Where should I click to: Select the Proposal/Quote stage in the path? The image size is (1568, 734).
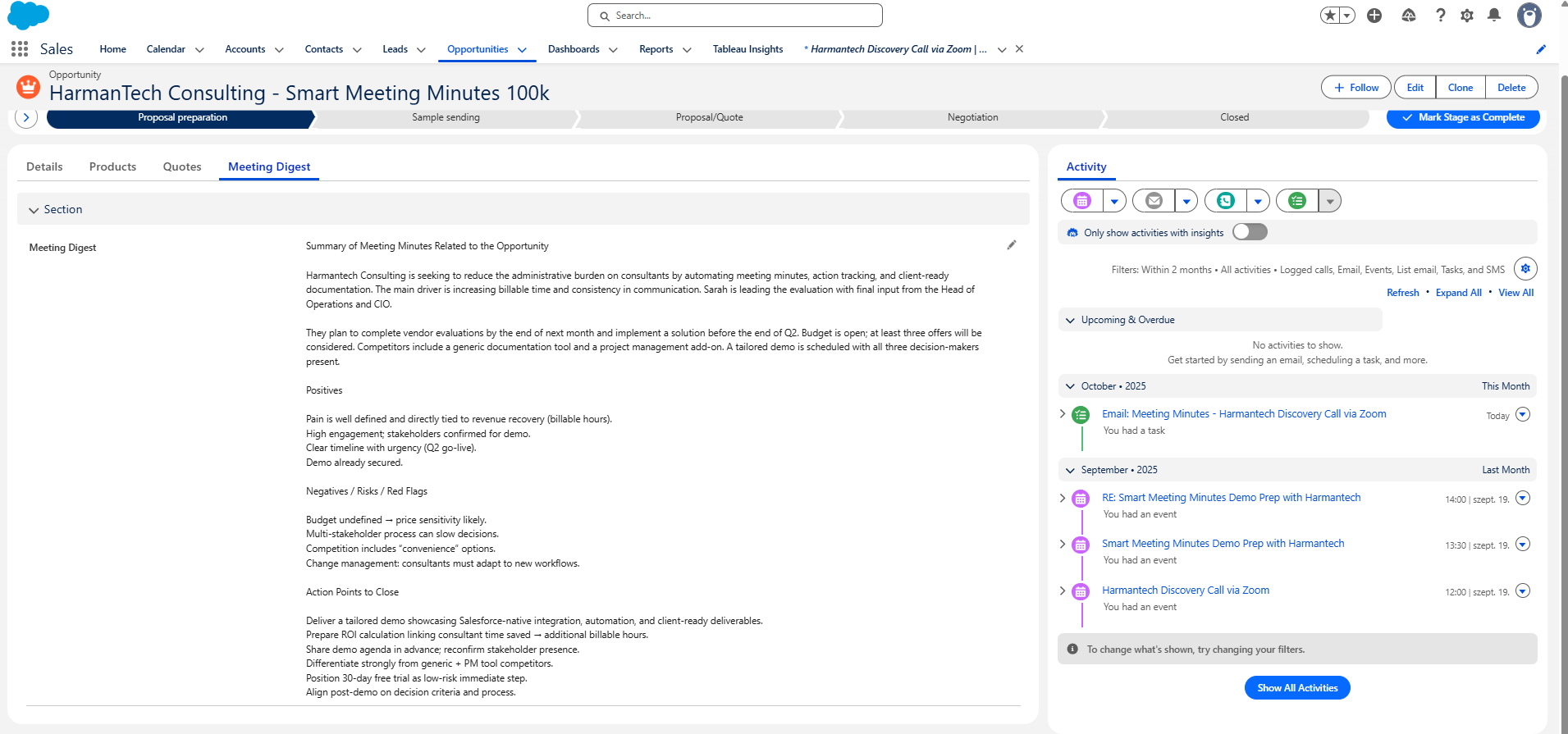(x=709, y=117)
